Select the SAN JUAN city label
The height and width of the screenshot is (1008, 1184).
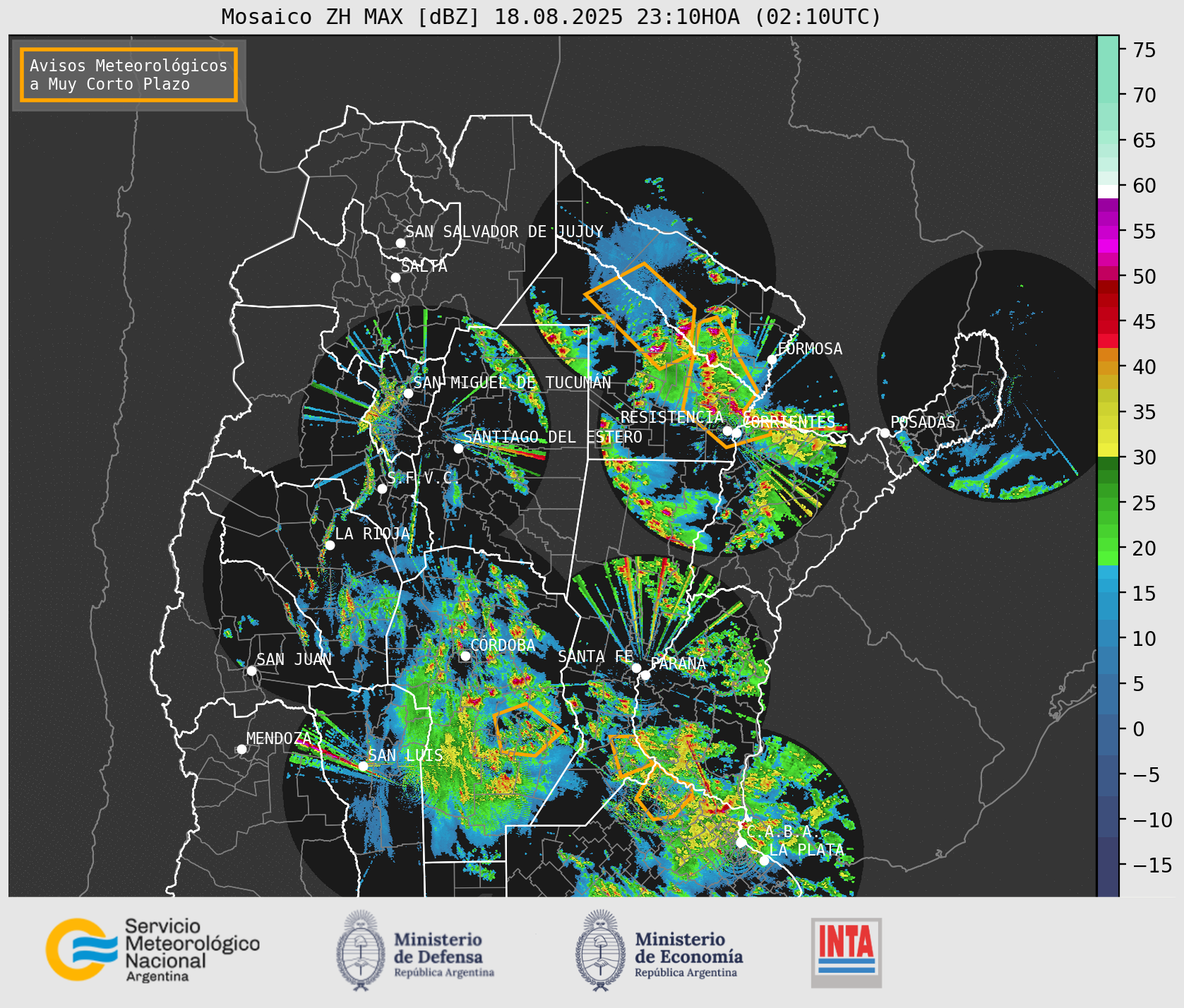(294, 659)
